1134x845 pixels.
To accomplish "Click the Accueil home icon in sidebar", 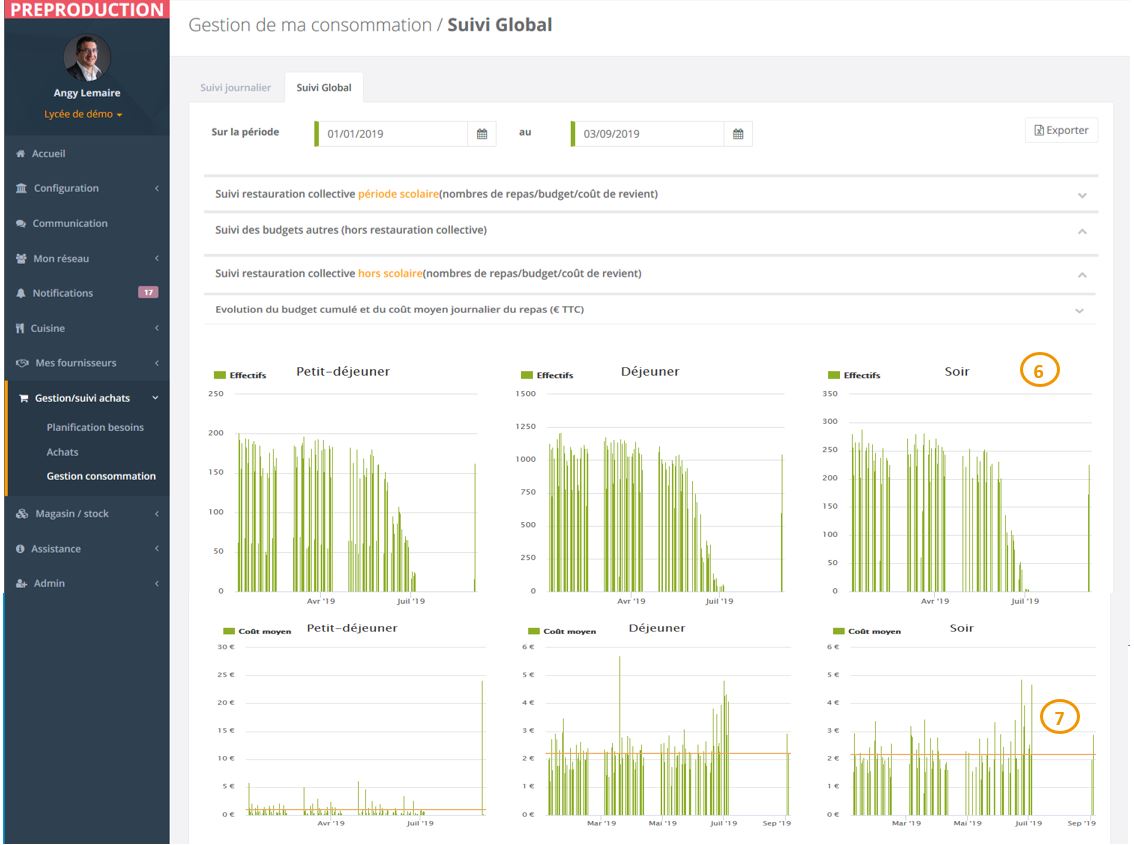I will (x=21, y=154).
